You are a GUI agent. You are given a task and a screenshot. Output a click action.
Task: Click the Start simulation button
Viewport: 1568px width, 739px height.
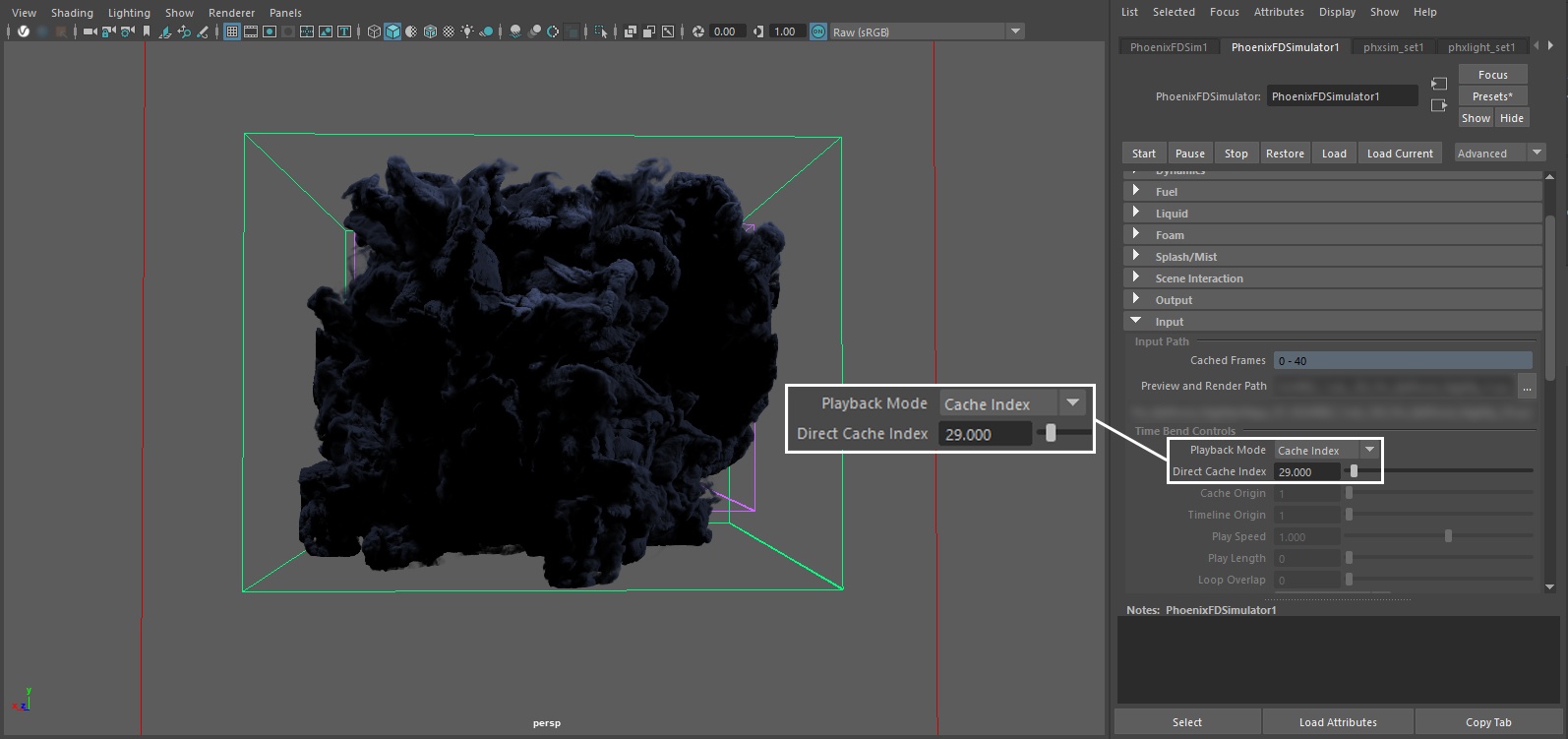pos(1144,154)
